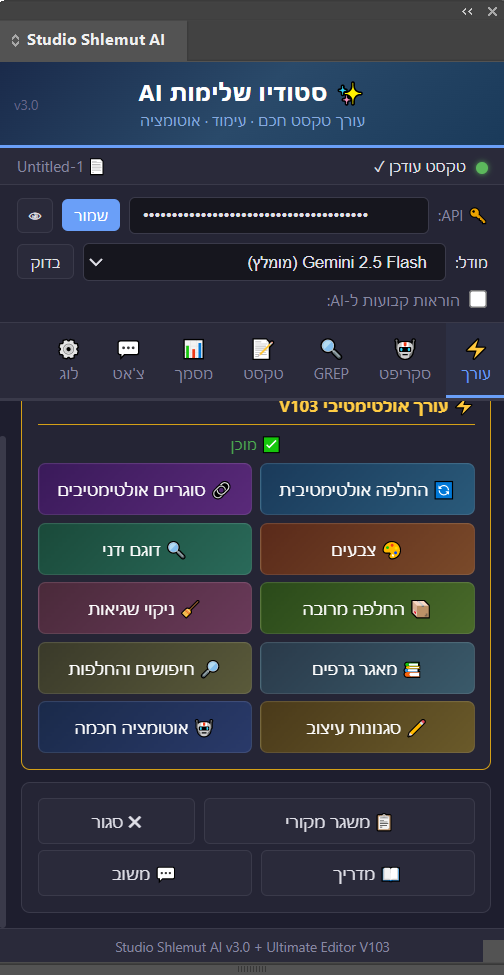
Task: Click the סטודיו שלימות AI title
Action: 233,95
